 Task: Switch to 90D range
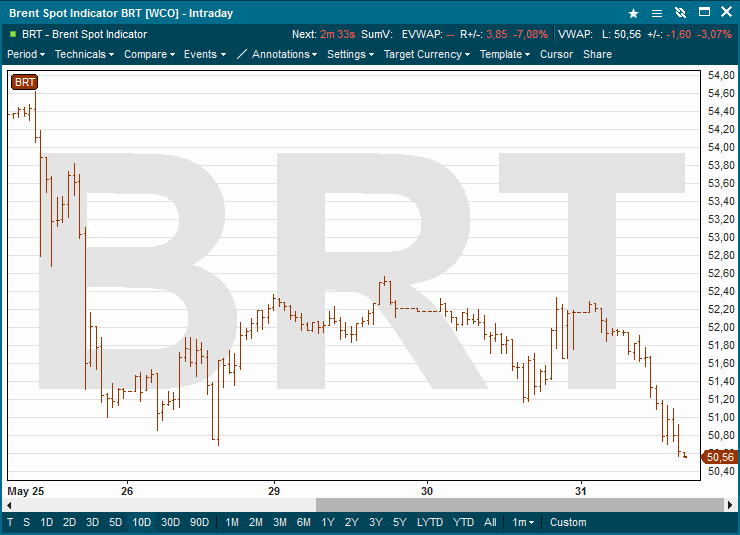199,522
